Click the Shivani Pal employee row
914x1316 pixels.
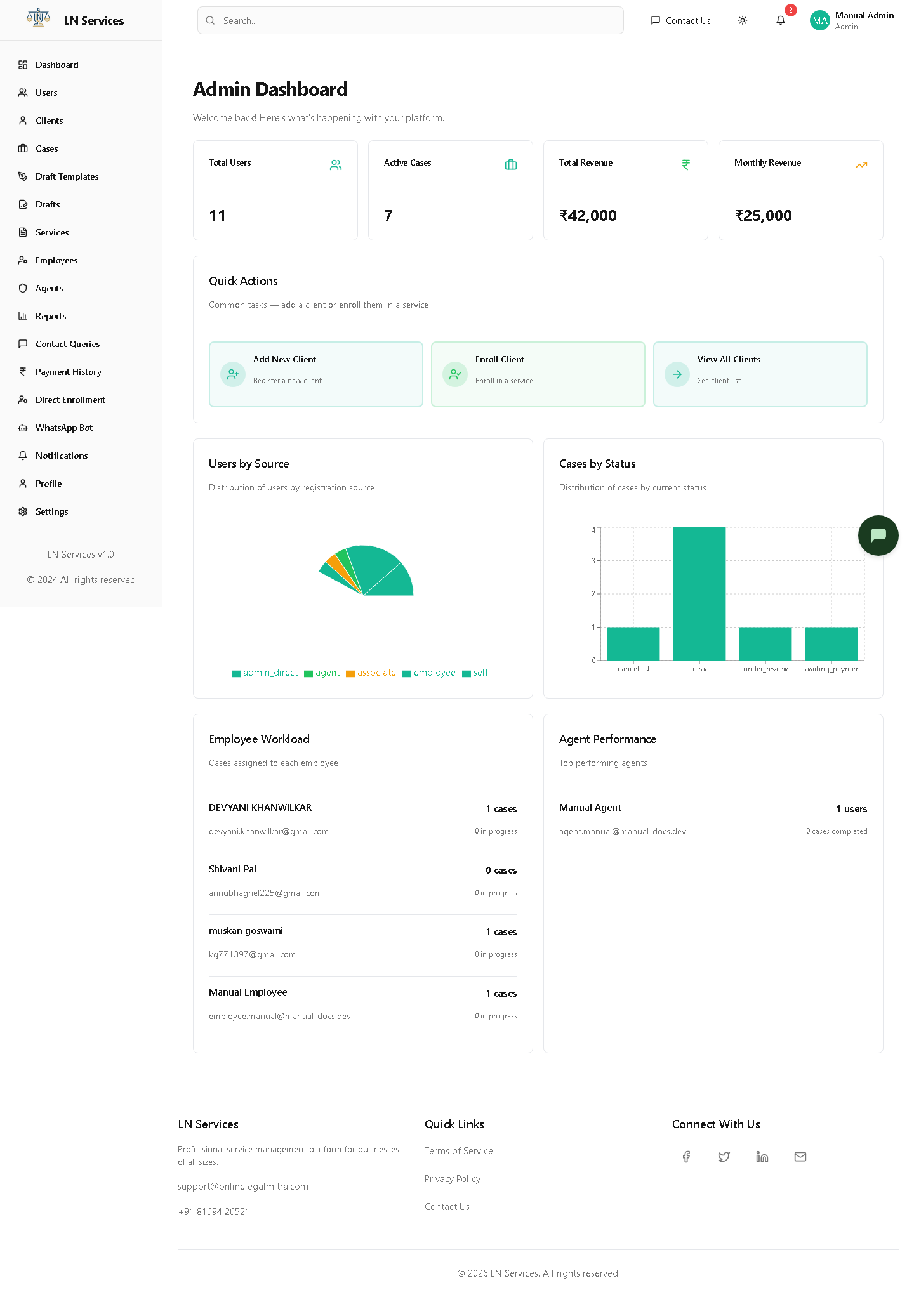[363, 881]
